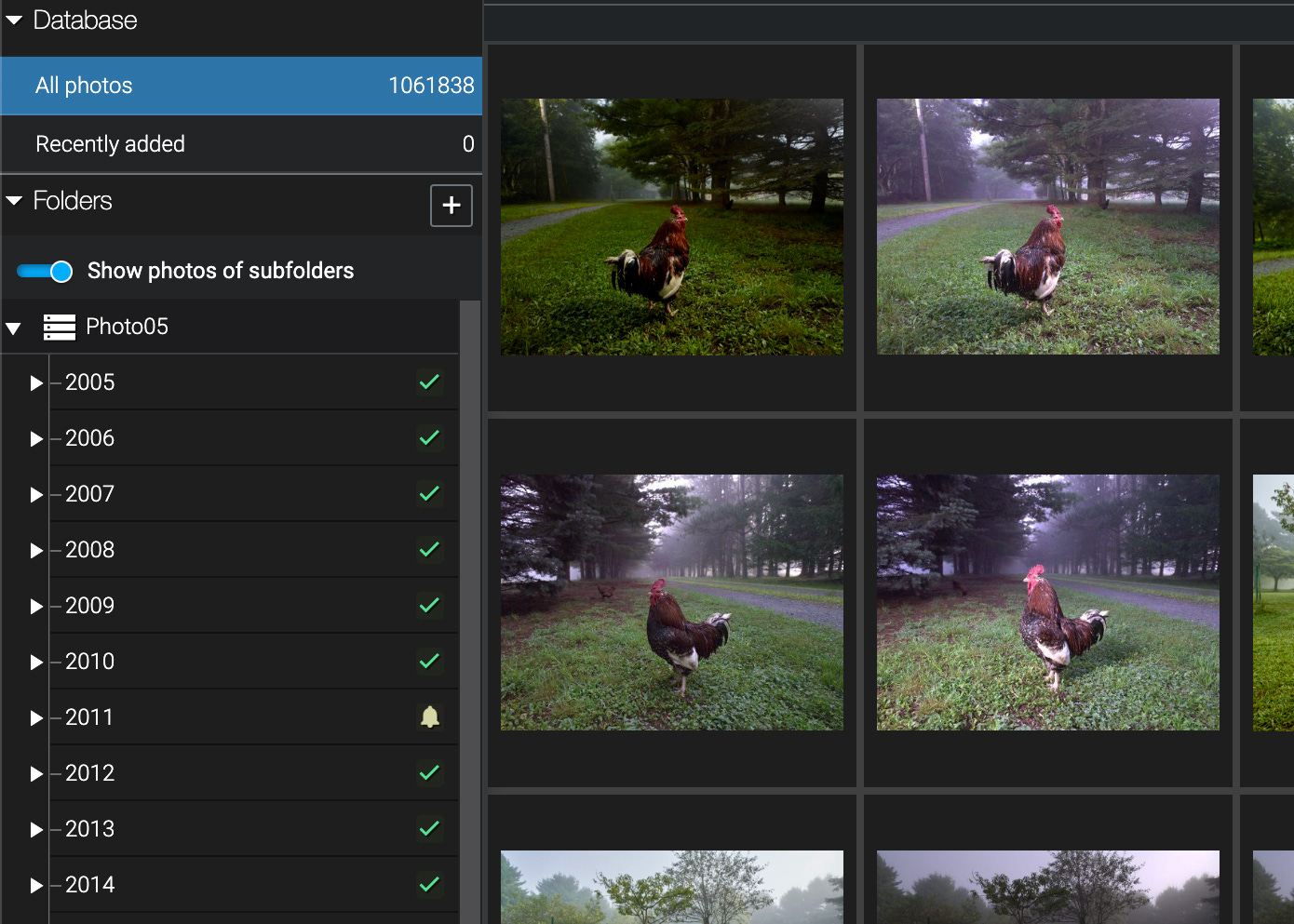Click the green checkmark beside 2009
The height and width of the screenshot is (924, 1294).
click(x=429, y=605)
